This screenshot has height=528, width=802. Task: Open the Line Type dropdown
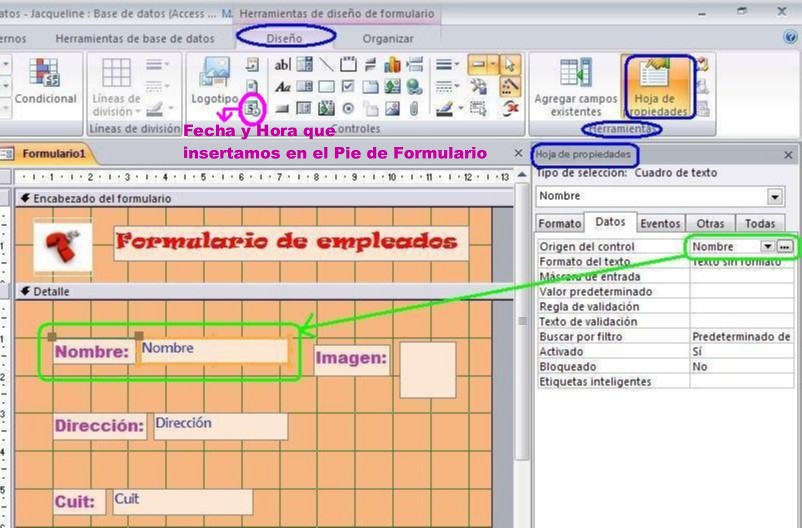point(447,86)
